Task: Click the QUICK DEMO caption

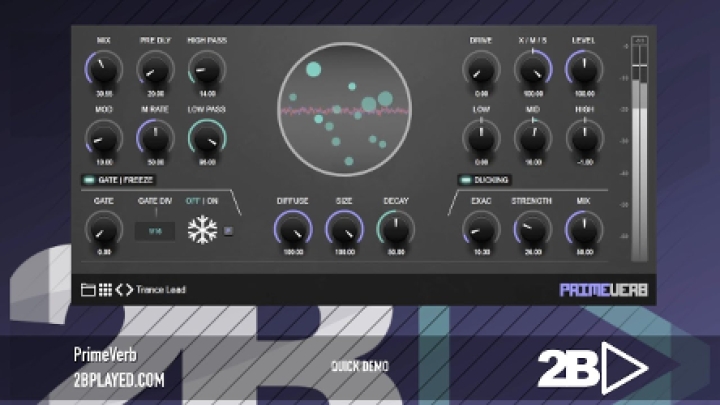Action: [x=360, y=366]
